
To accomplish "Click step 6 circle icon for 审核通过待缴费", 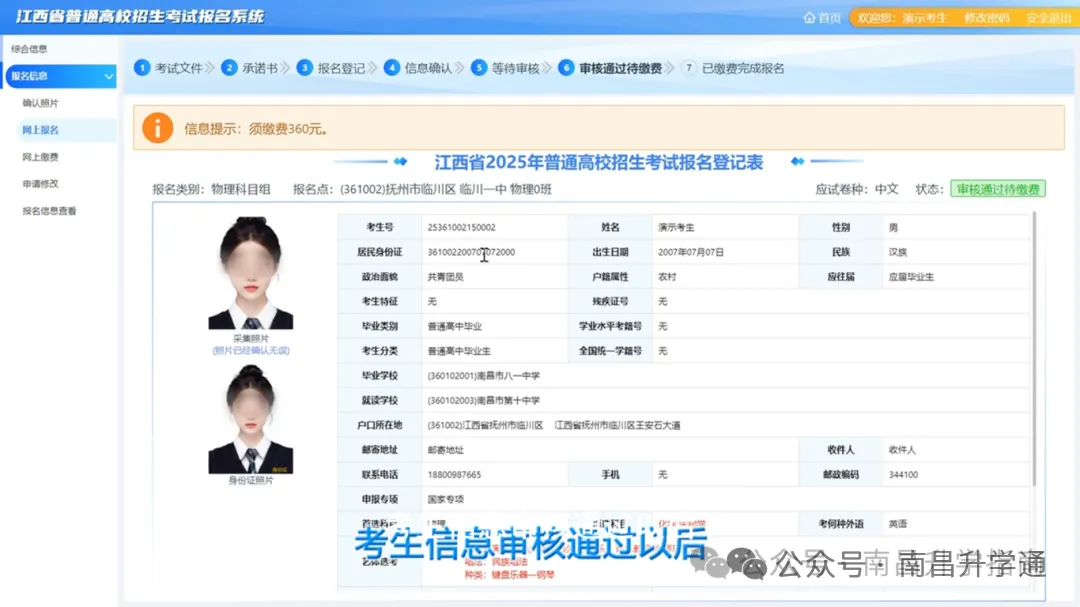I will [566, 68].
